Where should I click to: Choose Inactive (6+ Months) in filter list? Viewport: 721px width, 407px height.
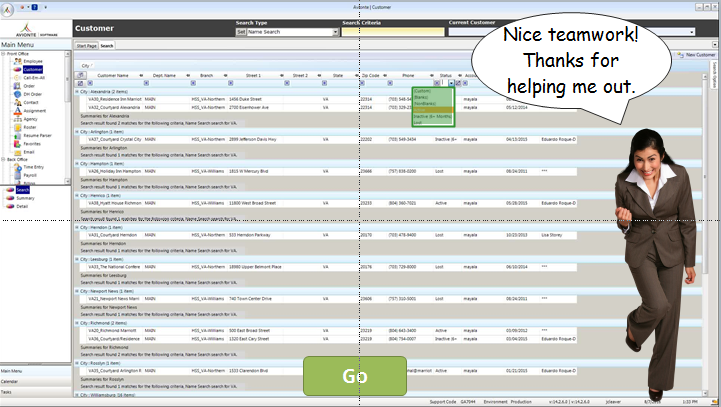coord(433,117)
